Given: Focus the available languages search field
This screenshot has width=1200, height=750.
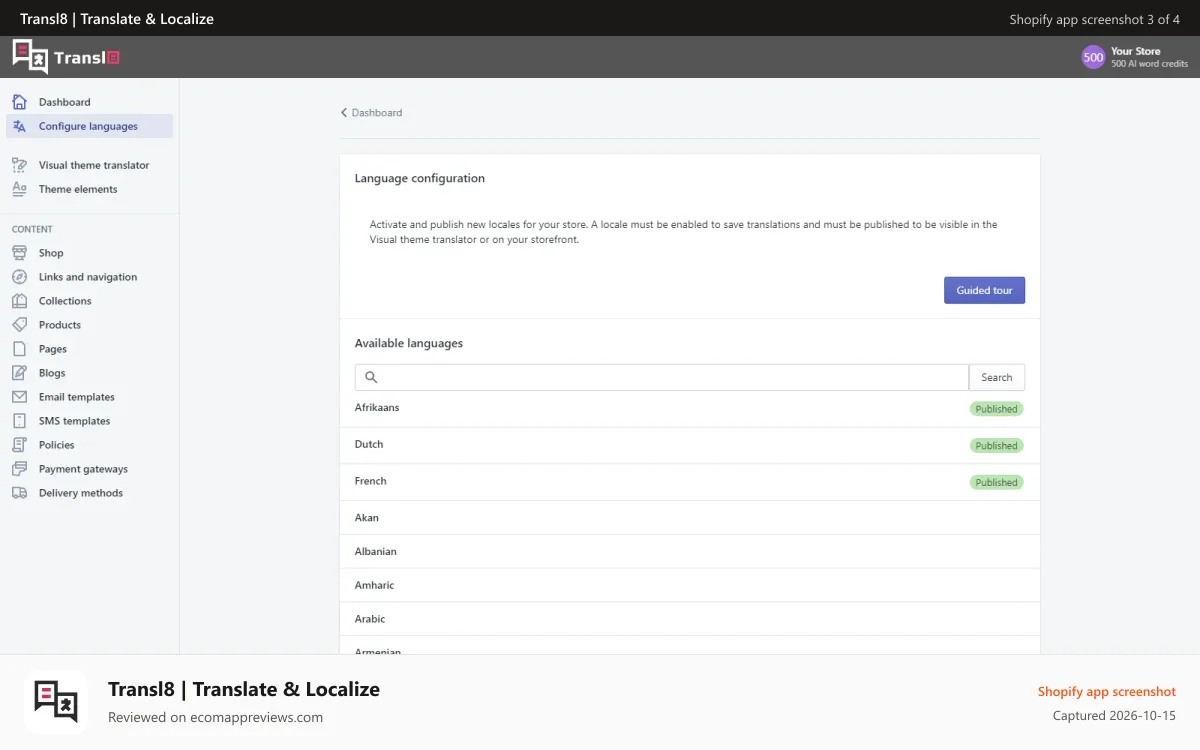Looking at the screenshot, I should pos(662,377).
